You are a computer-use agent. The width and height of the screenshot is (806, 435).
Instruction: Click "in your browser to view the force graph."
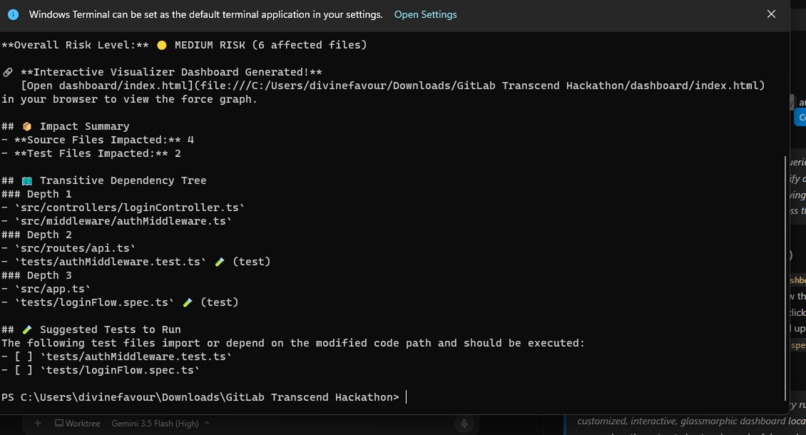(x=129, y=99)
